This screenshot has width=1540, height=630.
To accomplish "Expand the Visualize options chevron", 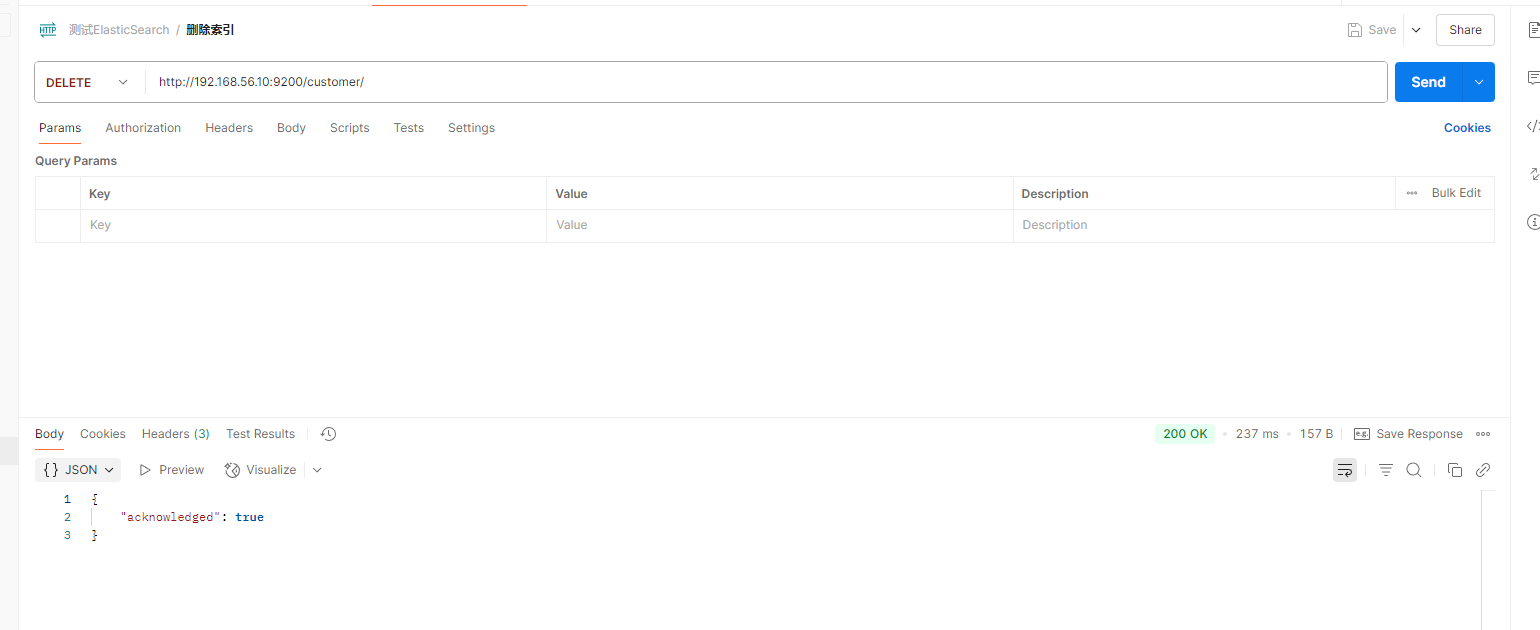I will click(317, 470).
